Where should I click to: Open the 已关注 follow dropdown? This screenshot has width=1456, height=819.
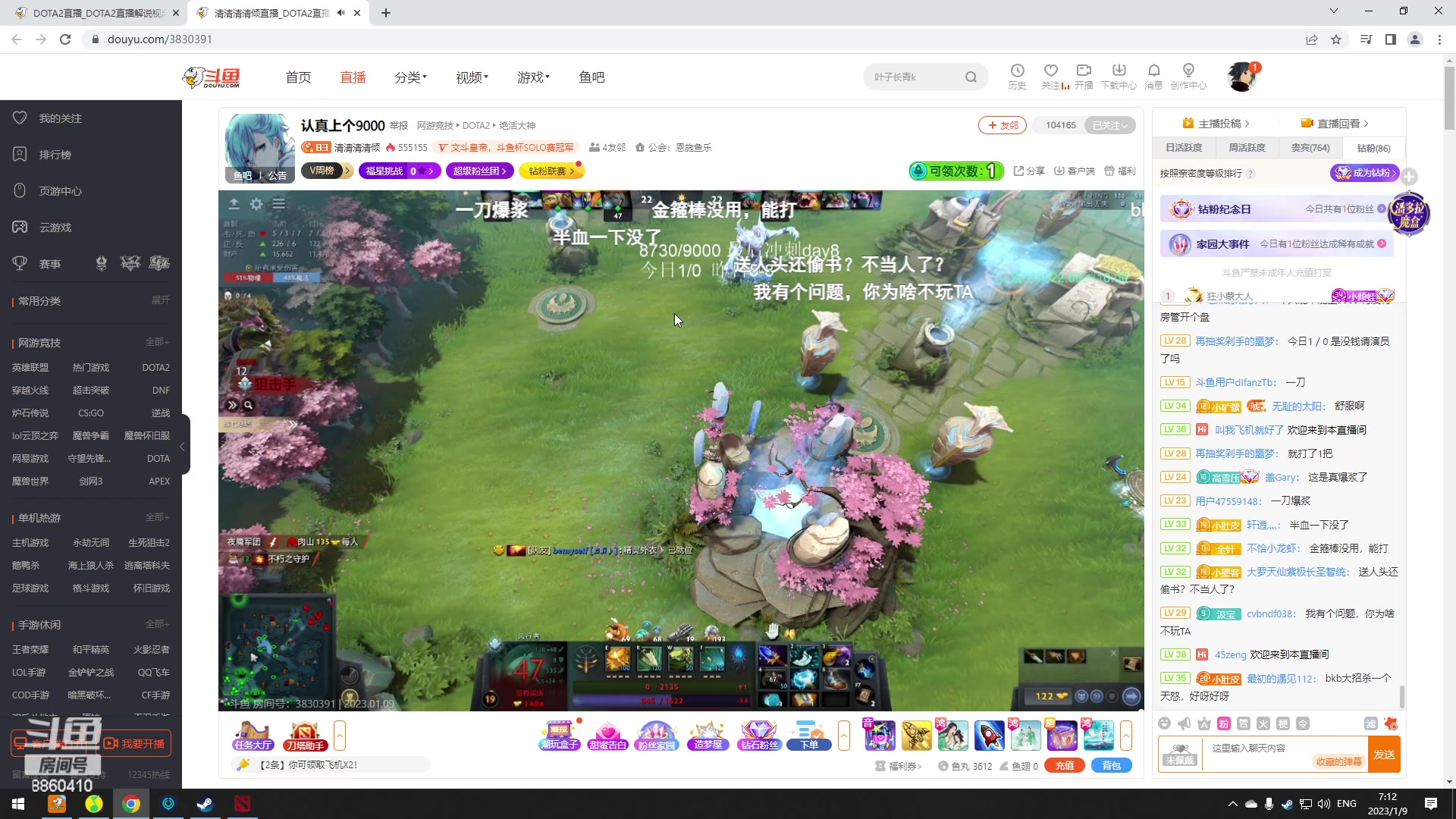click(x=1109, y=125)
